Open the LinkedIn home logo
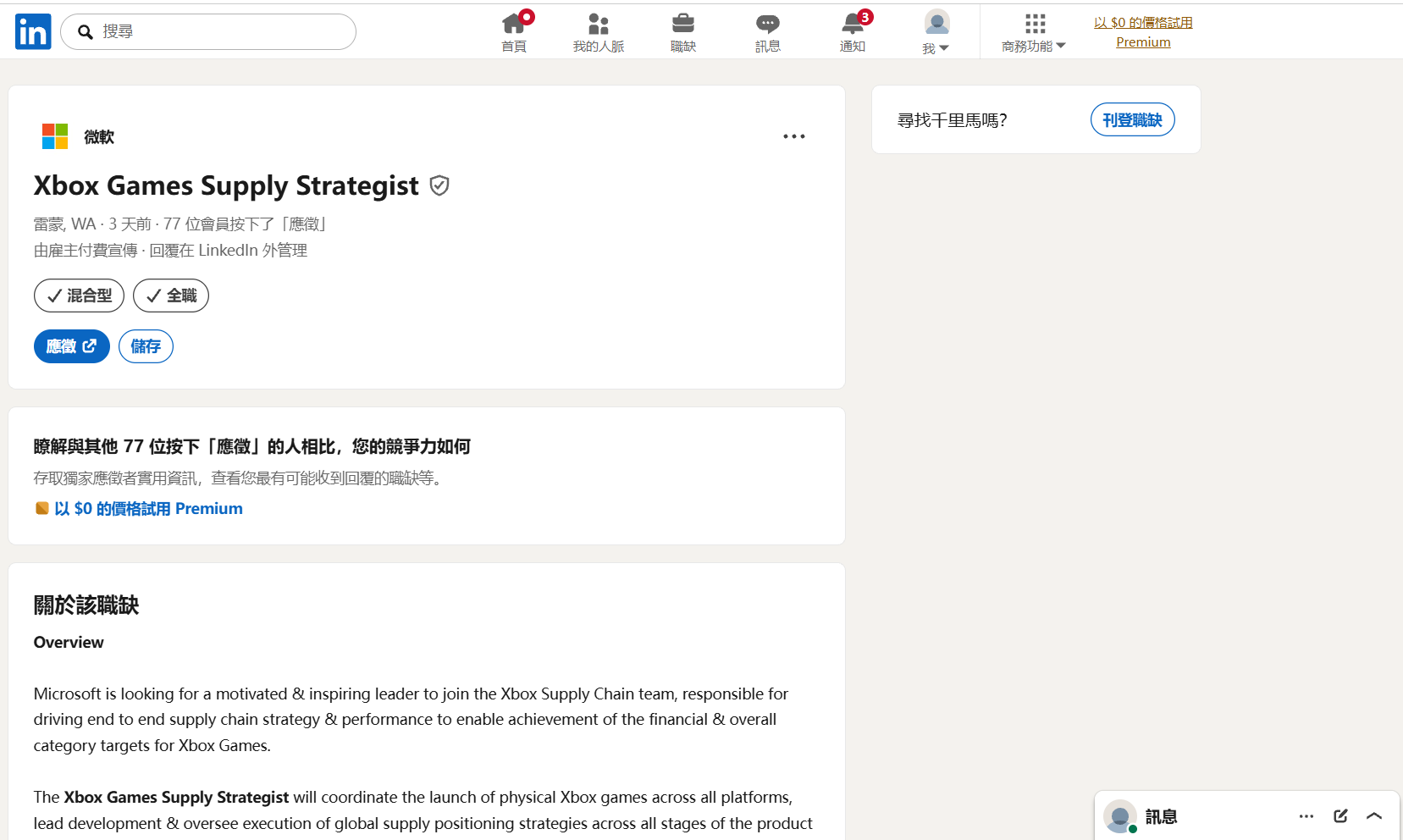Image resolution: width=1403 pixels, height=840 pixels. [x=33, y=31]
